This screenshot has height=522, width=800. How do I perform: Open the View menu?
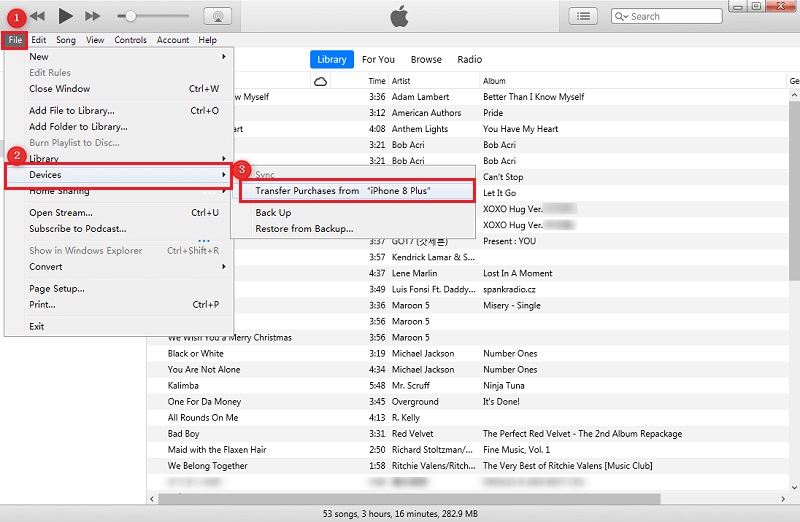point(95,40)
